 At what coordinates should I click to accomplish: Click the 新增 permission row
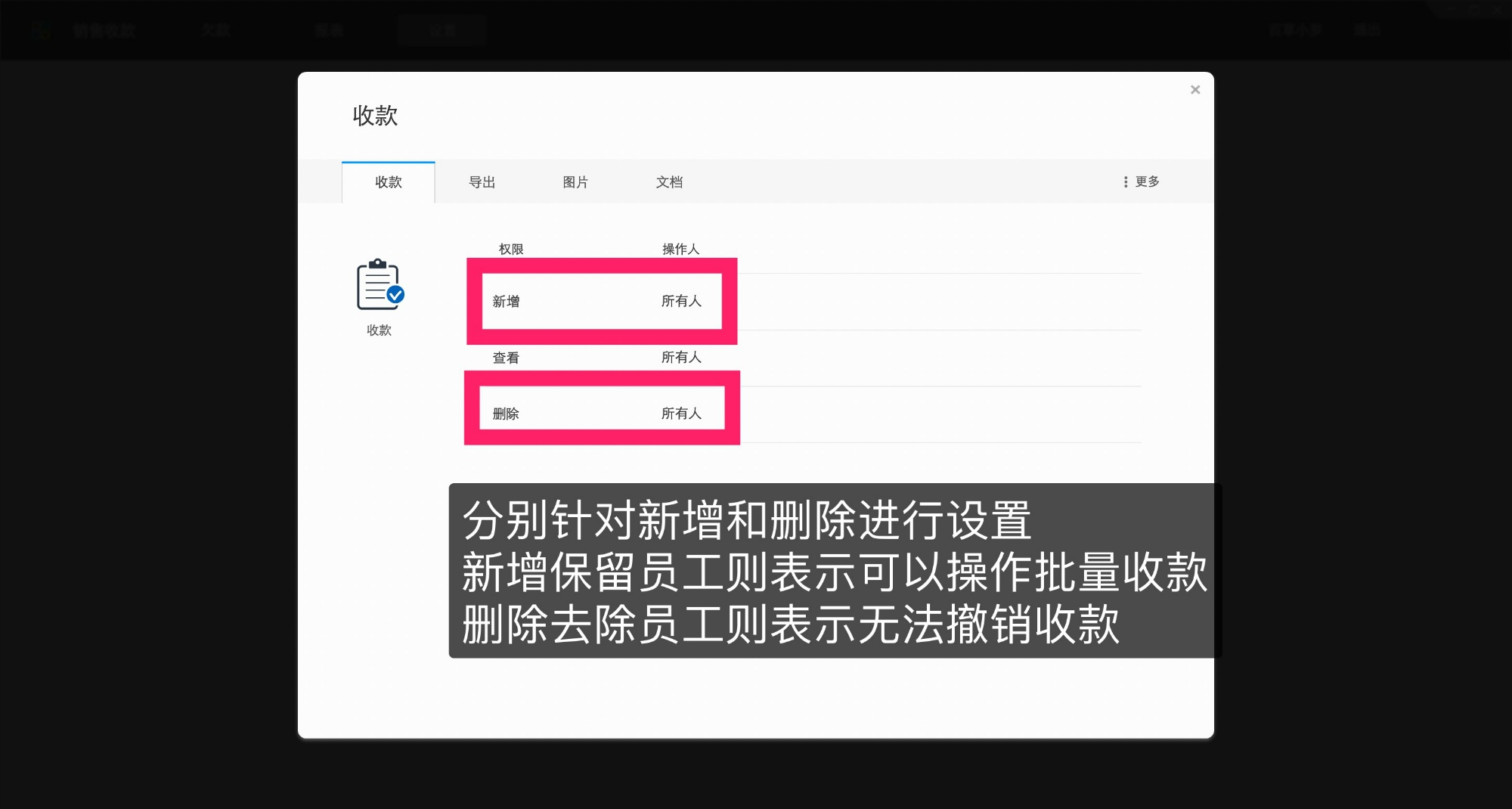pyautogui.click(x=504, y=301)
